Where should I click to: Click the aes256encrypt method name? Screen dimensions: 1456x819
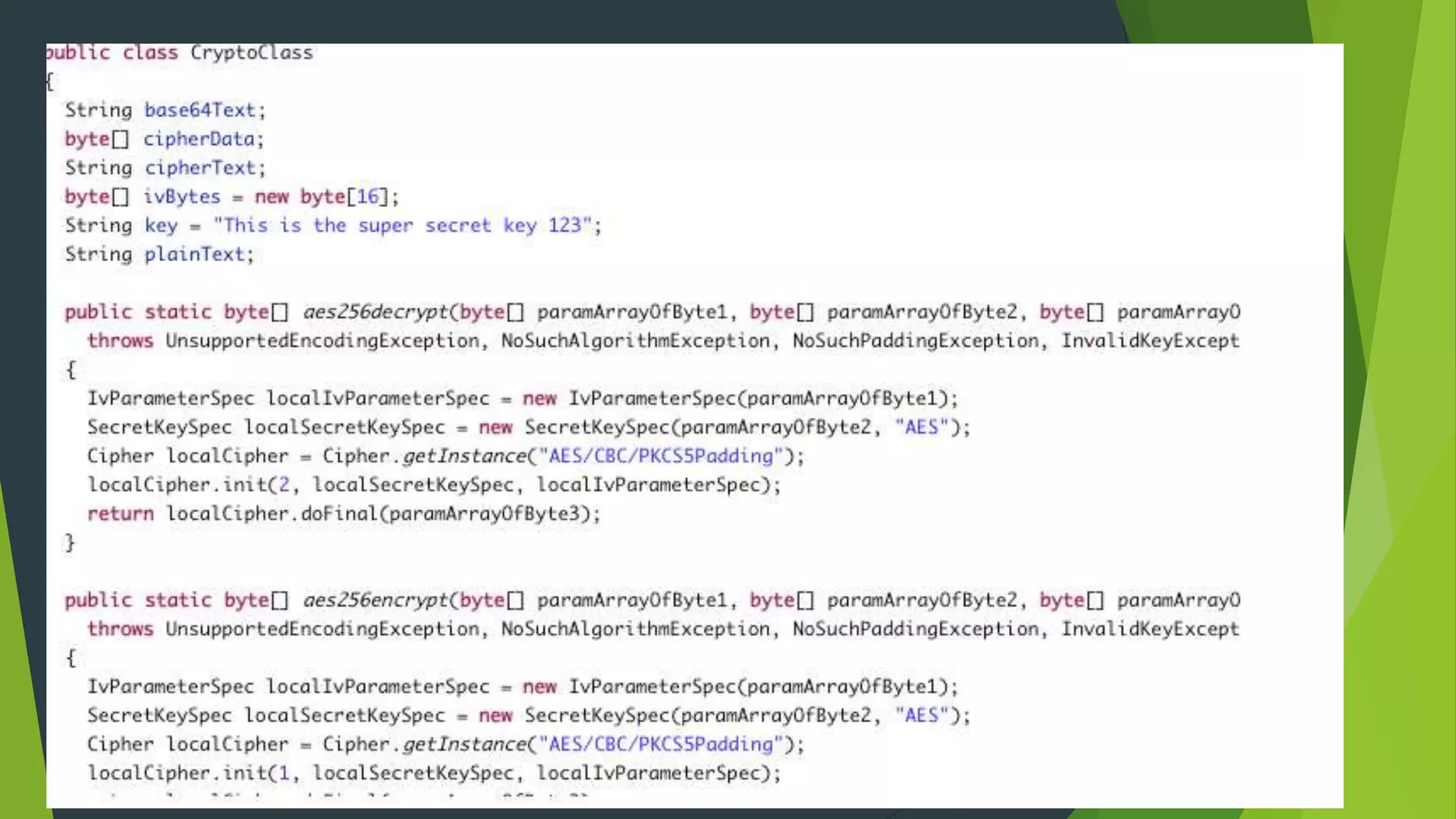pyautogui.click(x=375, y=601)
